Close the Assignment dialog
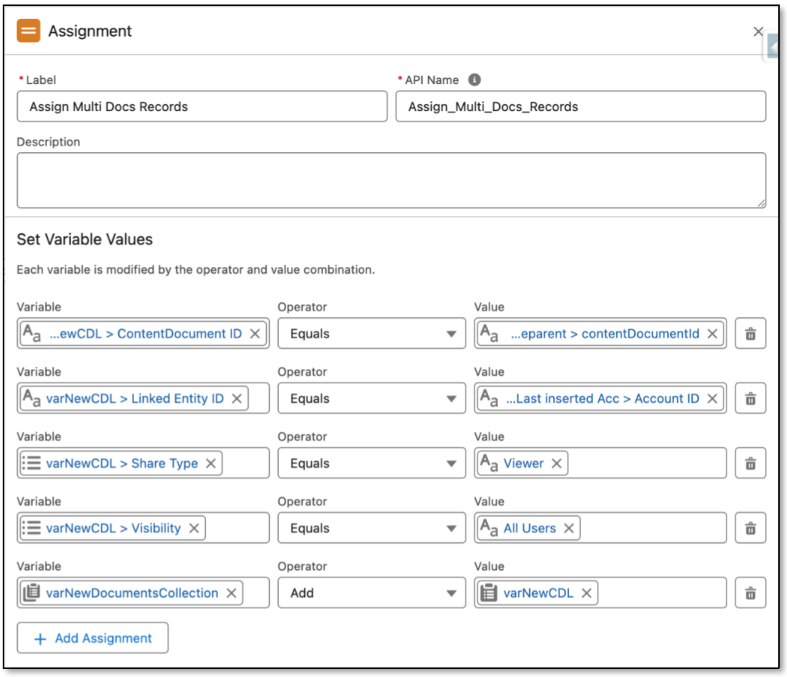This screenshot has height=677, width=787. point(758,32)
